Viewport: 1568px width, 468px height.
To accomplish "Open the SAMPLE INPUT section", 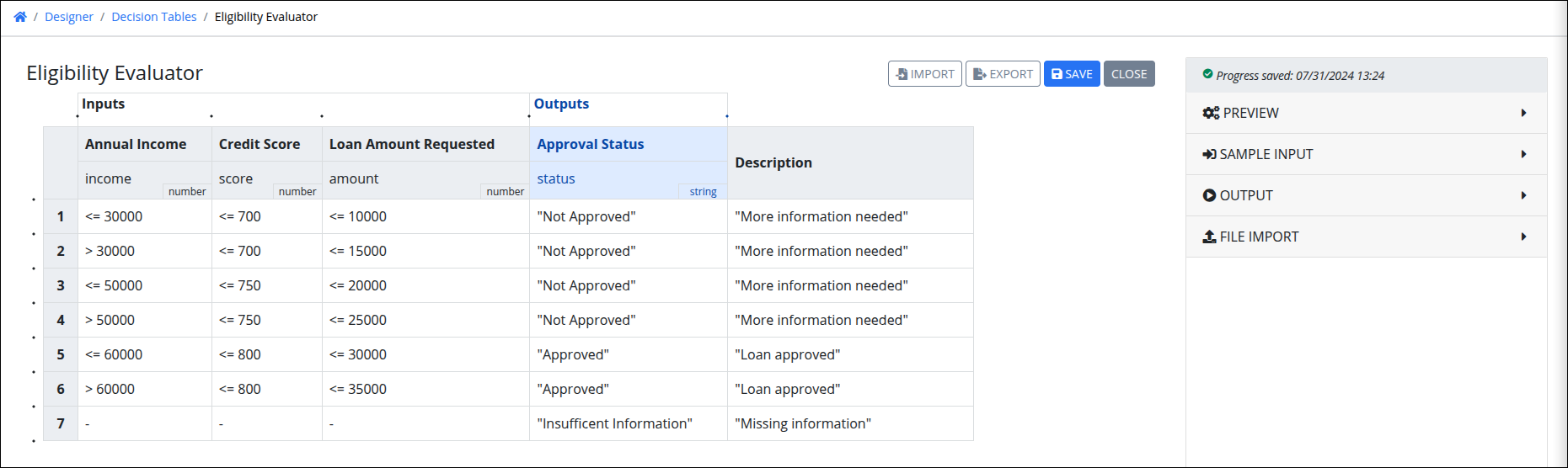I will tap(1366, 154).
